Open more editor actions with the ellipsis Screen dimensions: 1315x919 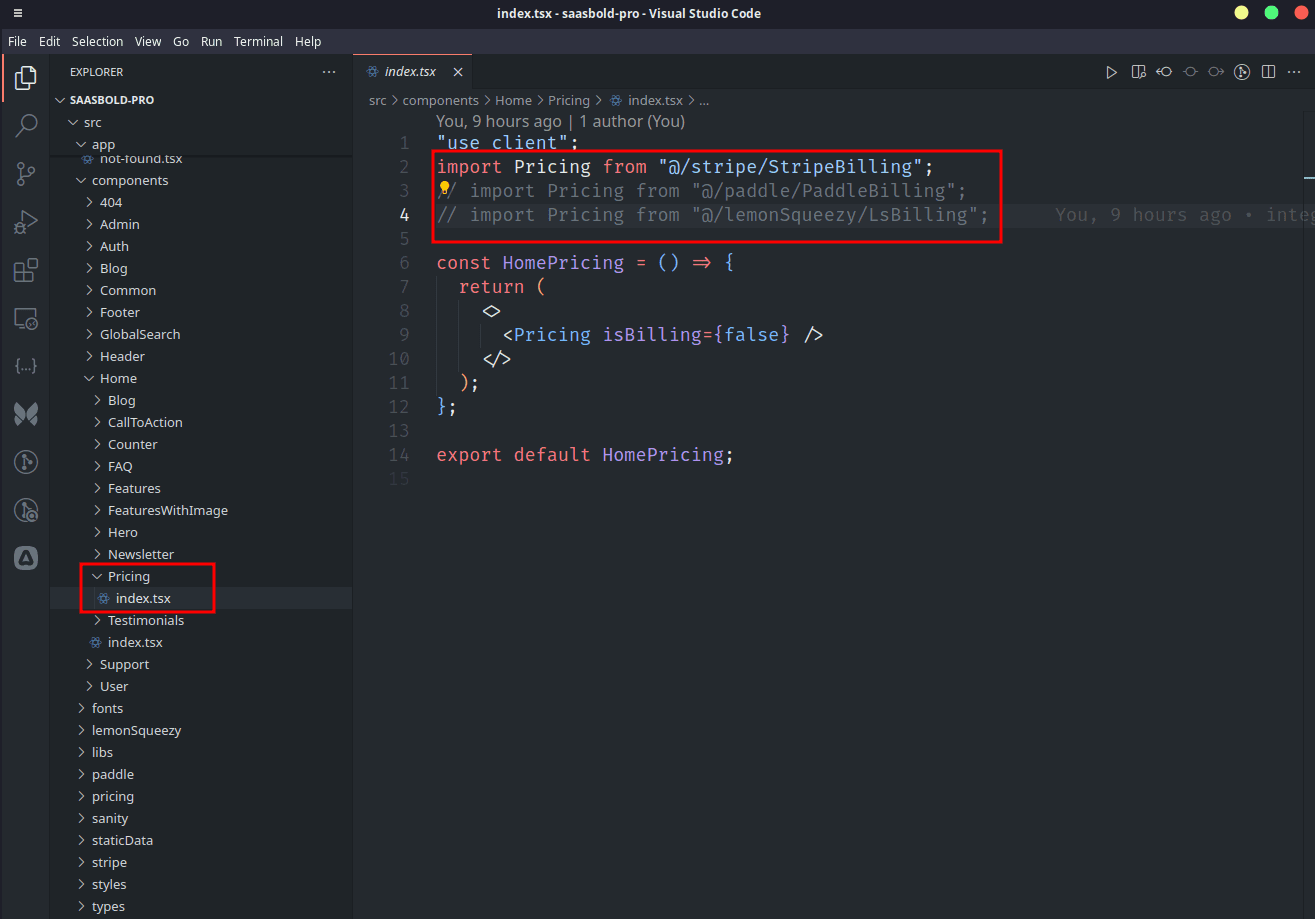pyautogui.click(x=1294, y=71)
